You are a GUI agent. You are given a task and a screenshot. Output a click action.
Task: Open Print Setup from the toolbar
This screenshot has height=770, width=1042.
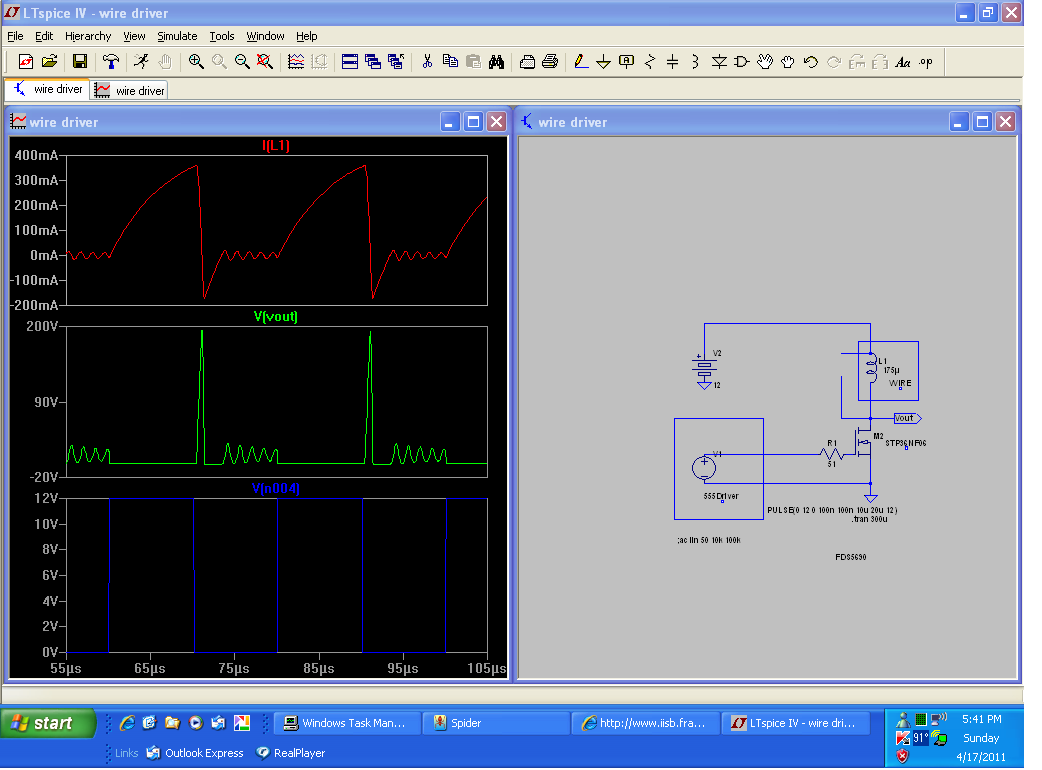point(527,62)
